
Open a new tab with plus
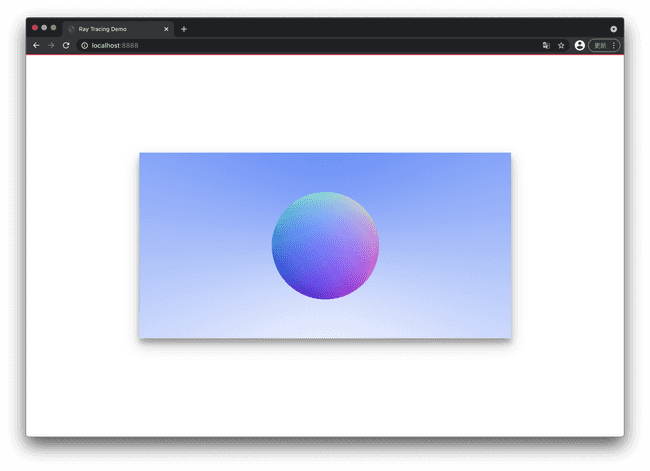(184, 29)
